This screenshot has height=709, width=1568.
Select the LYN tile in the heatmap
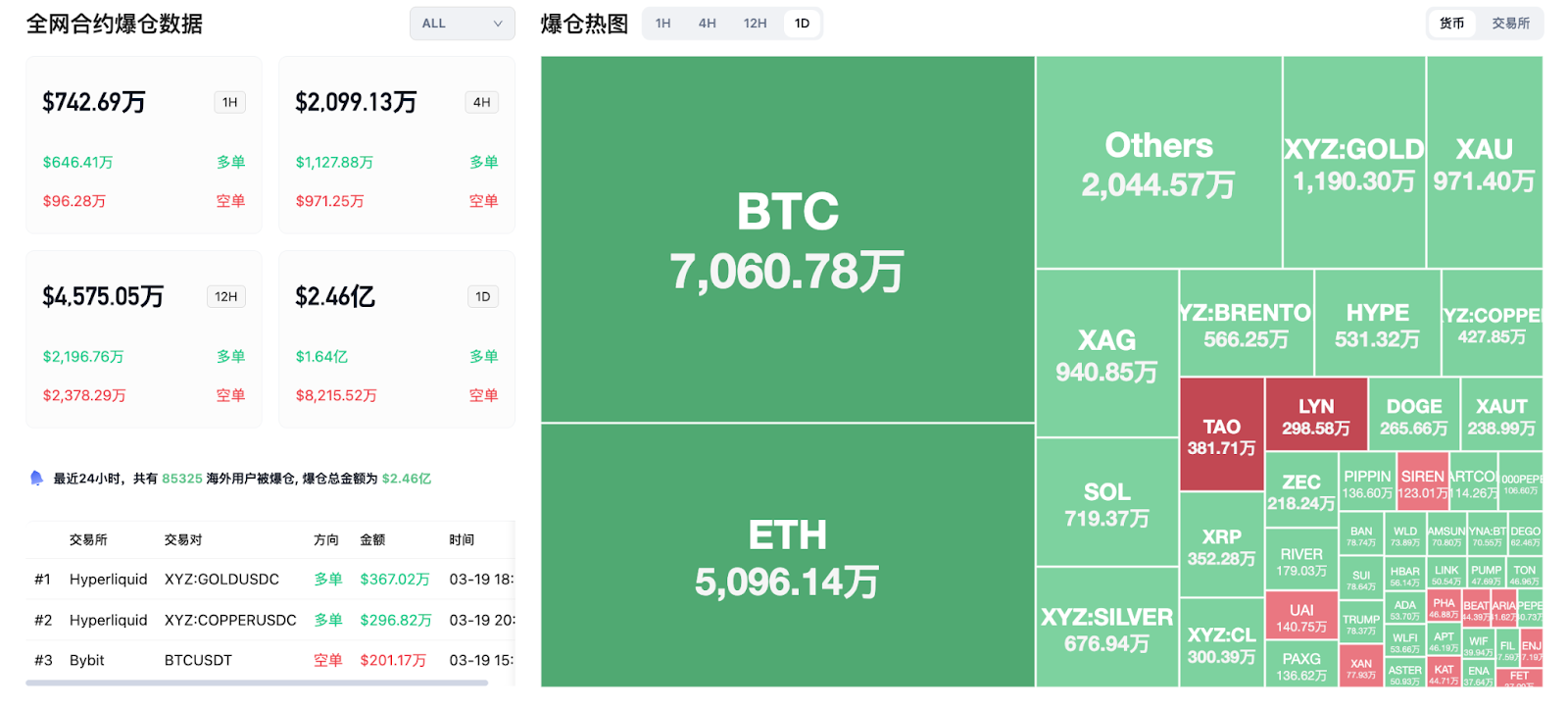click(x=1315, y=413)
